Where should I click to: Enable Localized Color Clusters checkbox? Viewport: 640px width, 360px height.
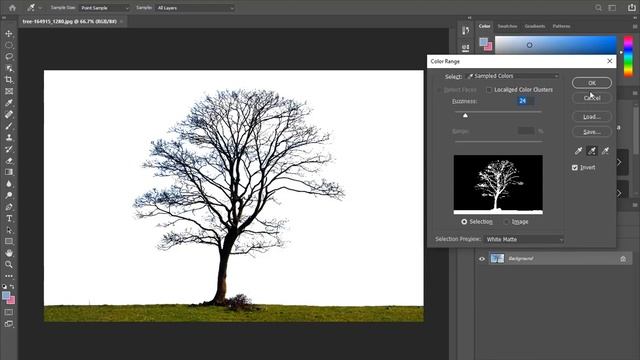click(x=489, y=89)
